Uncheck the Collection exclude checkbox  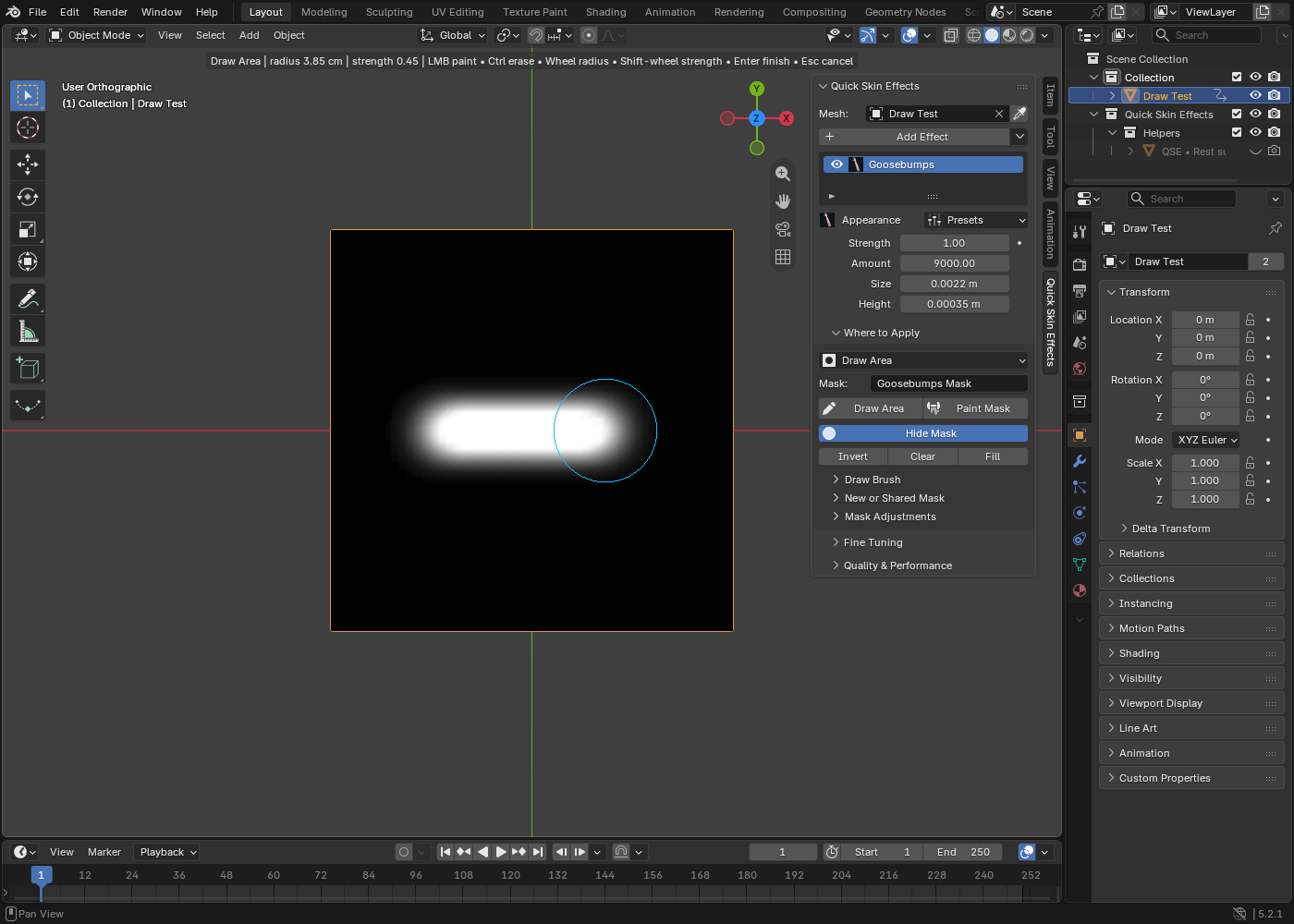[x=1237, y=77]
